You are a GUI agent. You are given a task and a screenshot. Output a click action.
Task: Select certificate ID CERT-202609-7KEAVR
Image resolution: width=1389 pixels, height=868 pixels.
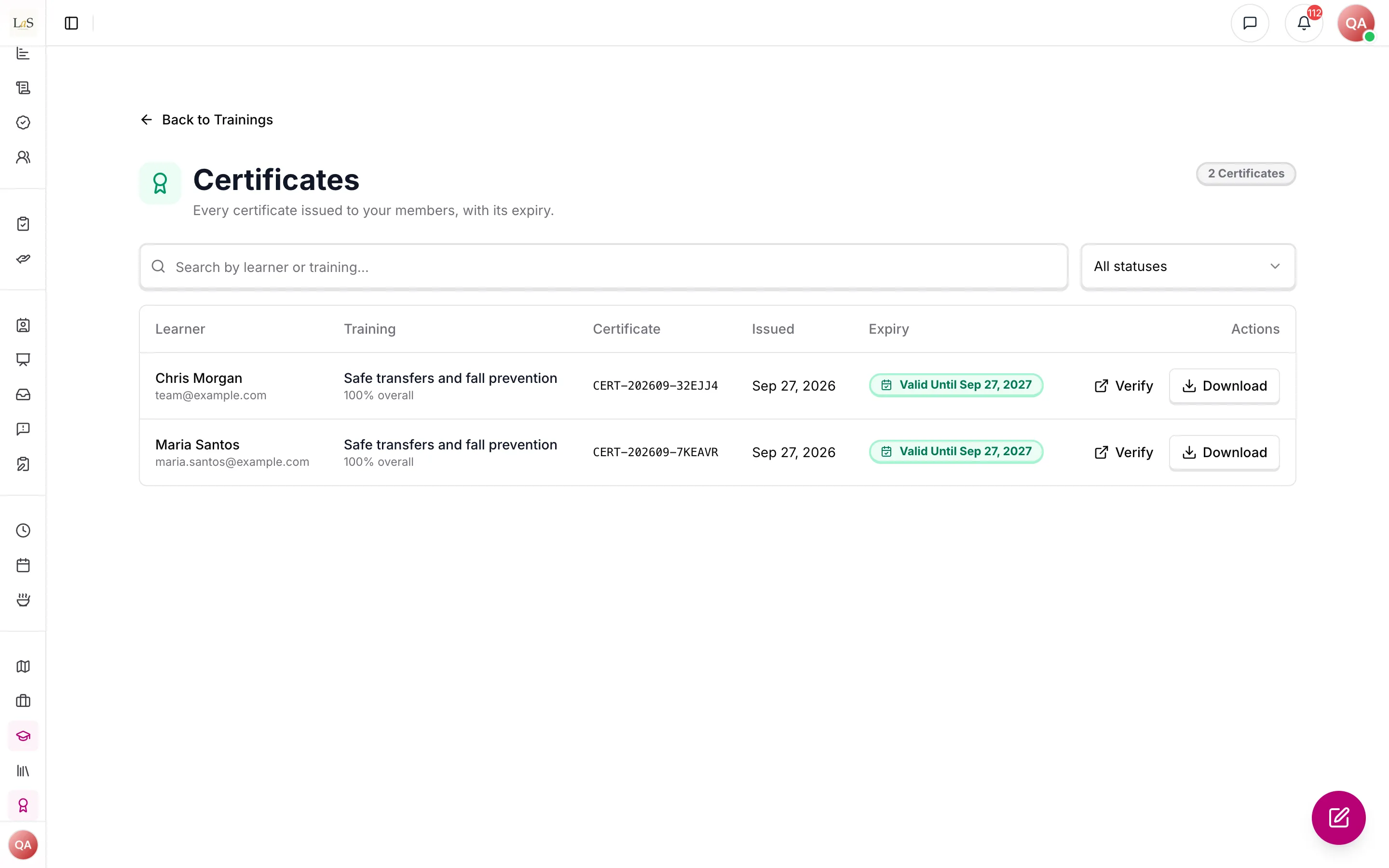click(655, 452)
